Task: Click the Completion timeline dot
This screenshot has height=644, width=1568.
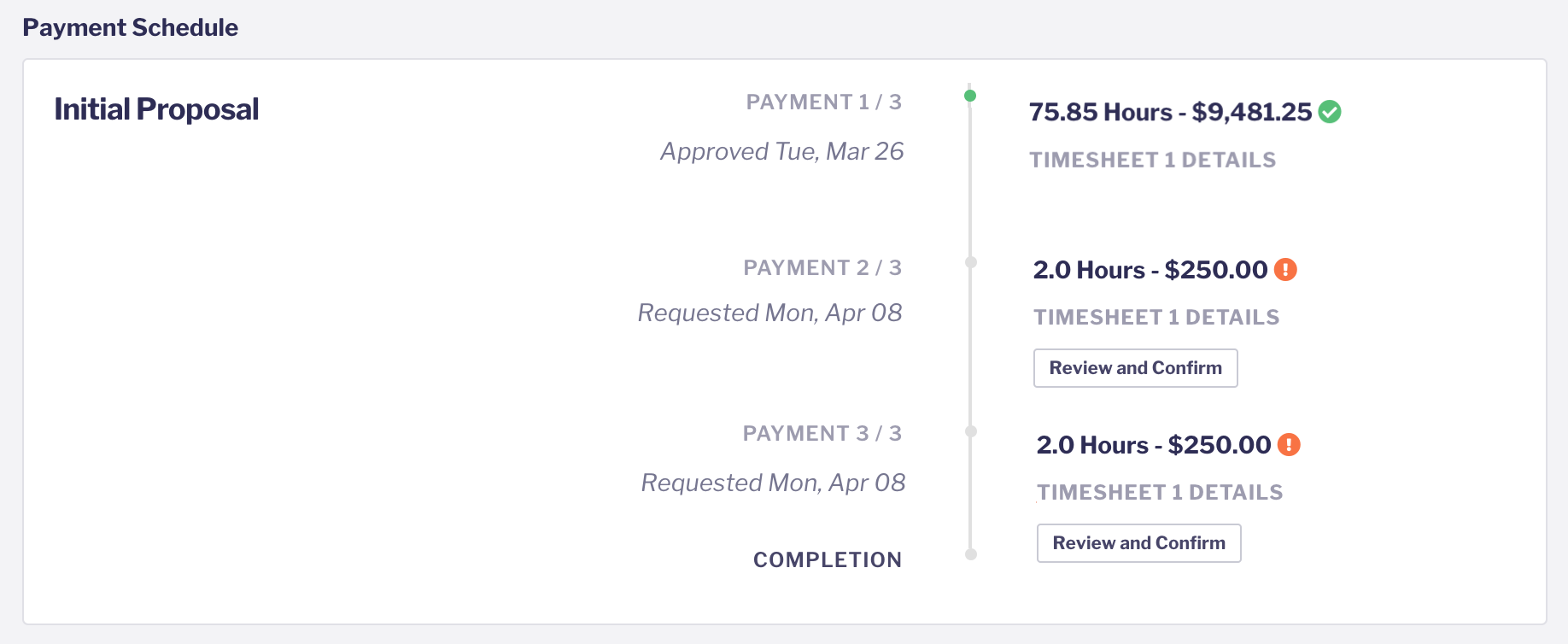Action: pos(971,554)
